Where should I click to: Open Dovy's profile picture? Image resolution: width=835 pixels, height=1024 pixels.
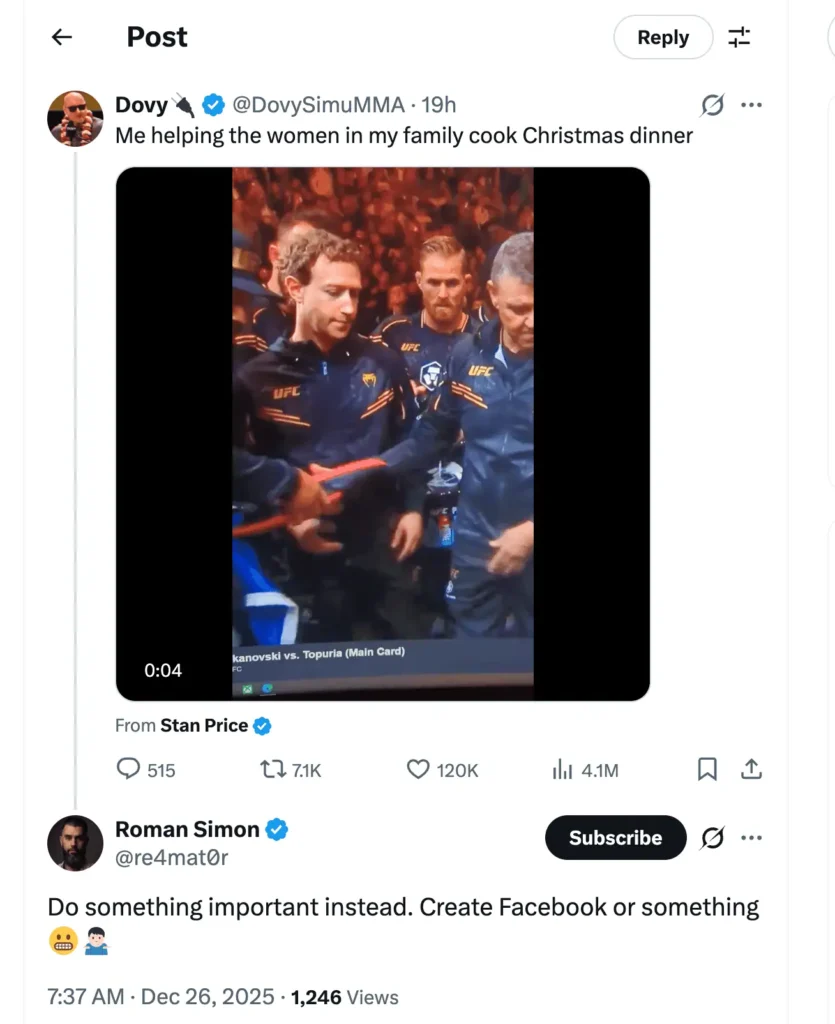click(x=75, y=119)
